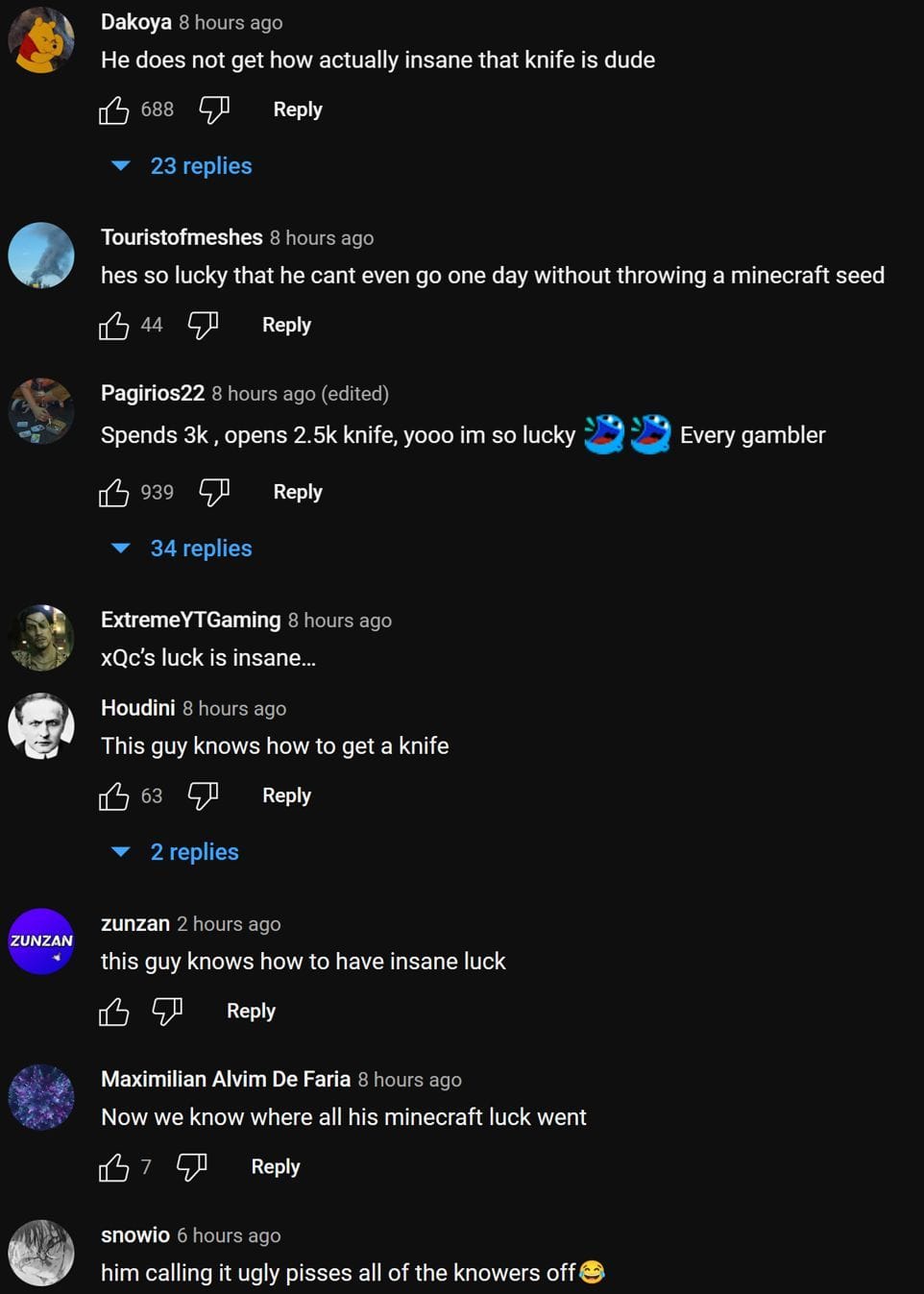Reply to Touristofmeshes' comment

286,325
